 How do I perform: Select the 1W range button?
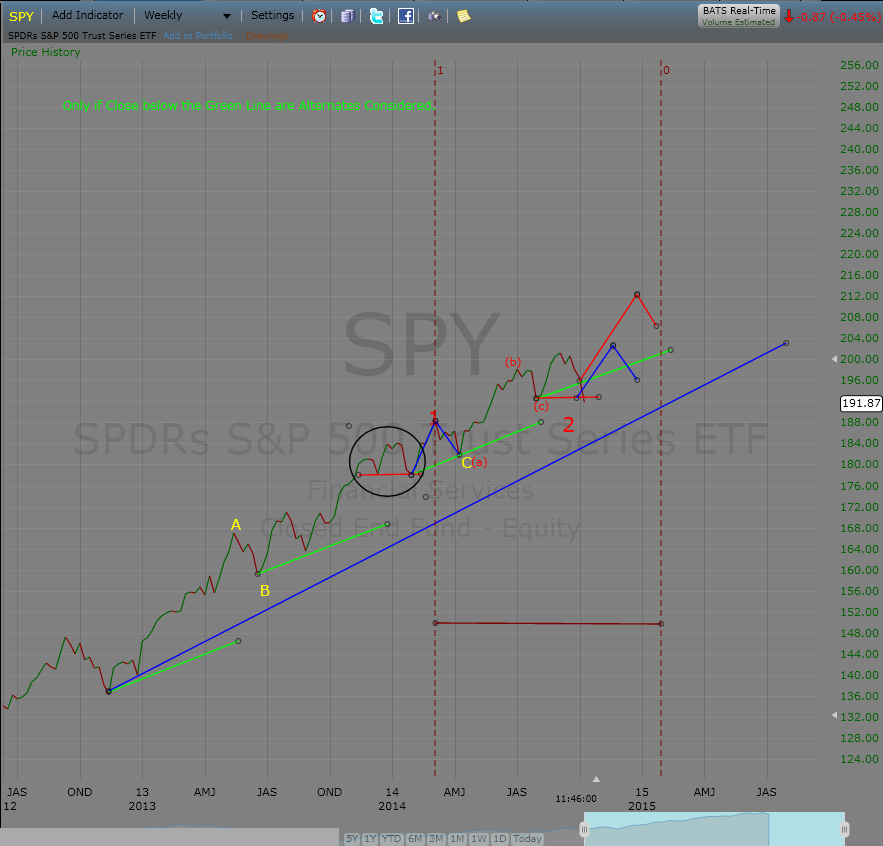point(479,839)
